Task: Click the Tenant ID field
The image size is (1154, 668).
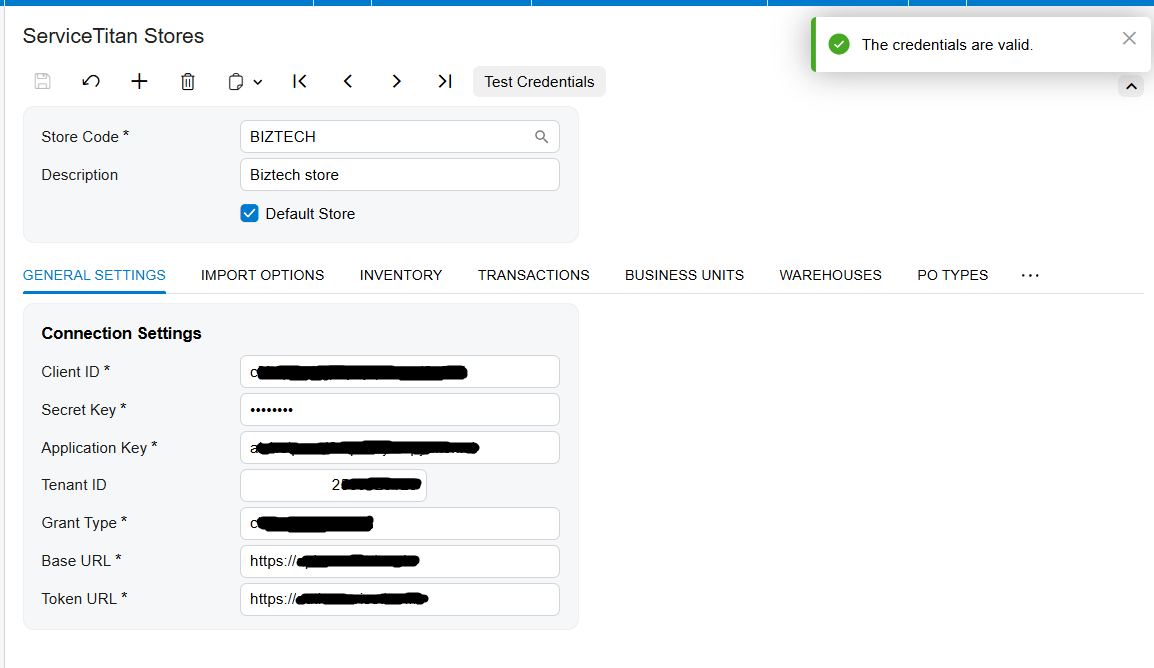Action: (333, 486)
